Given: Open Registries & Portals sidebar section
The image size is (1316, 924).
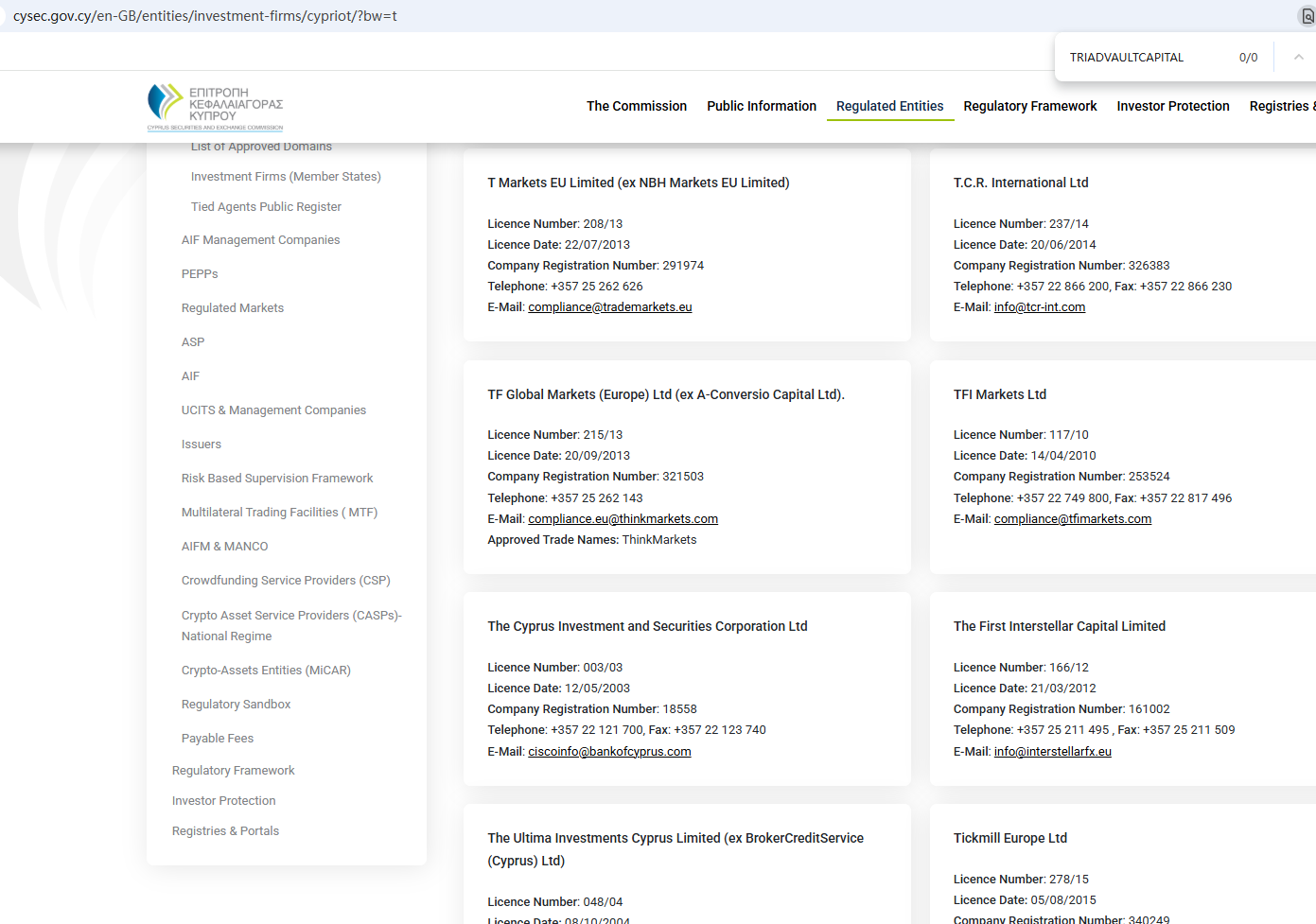Looking at the screenshot, I should (x=225, y=831).
